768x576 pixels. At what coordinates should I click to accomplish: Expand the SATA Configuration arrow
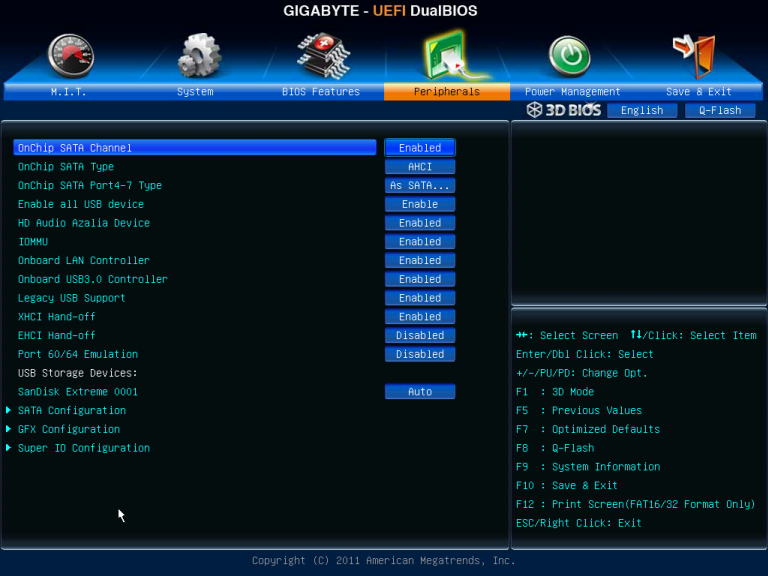pos(8,410)
